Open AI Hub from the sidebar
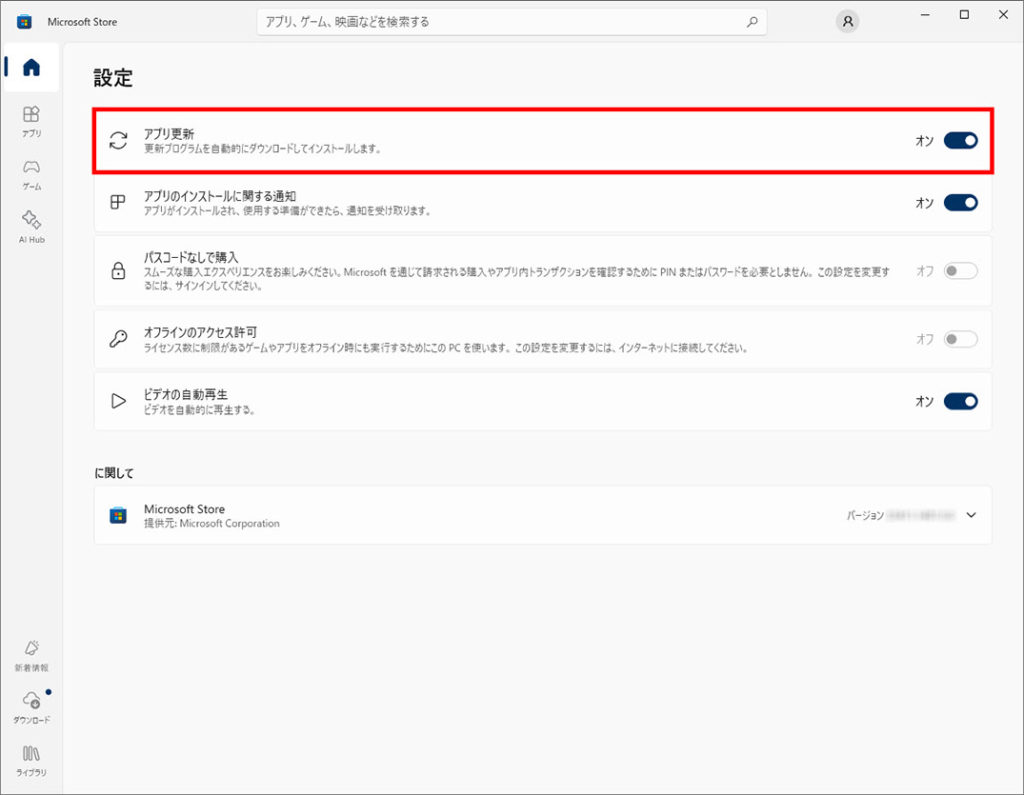 coord(31,225)
